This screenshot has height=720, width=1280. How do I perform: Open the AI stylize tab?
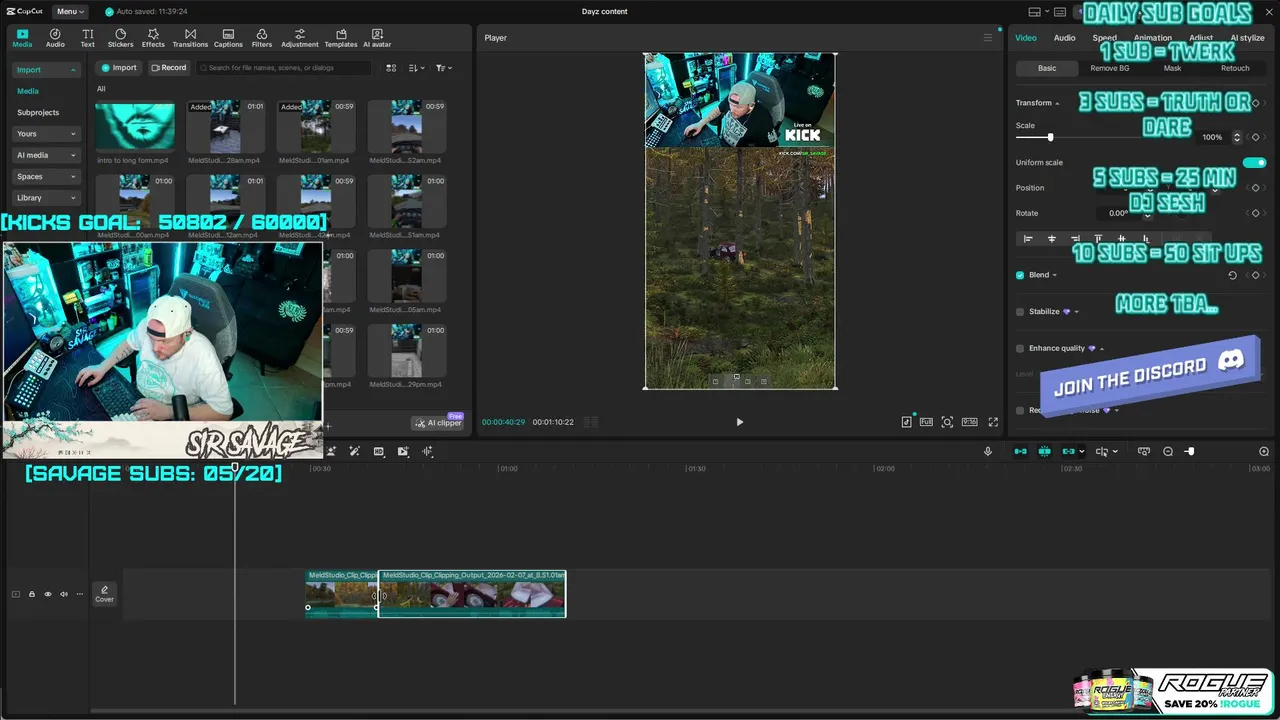[1247, 38]
